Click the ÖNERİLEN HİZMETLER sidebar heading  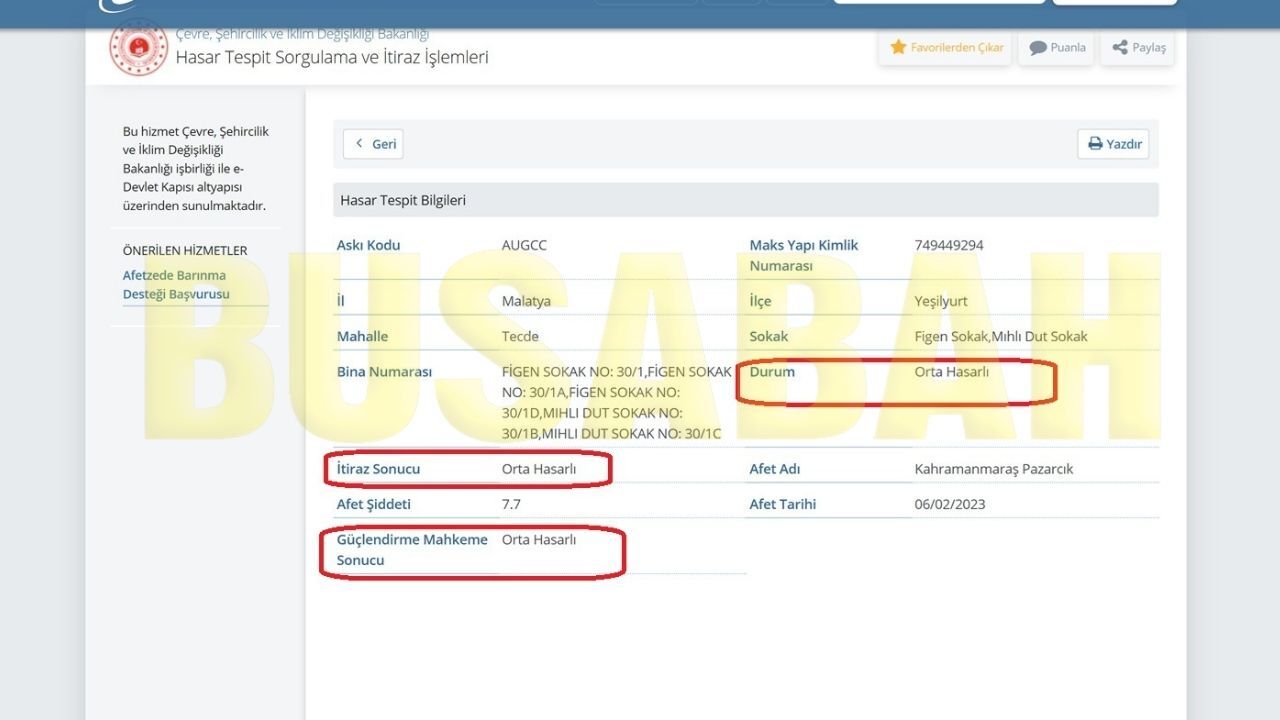click(x=185, y=251)
